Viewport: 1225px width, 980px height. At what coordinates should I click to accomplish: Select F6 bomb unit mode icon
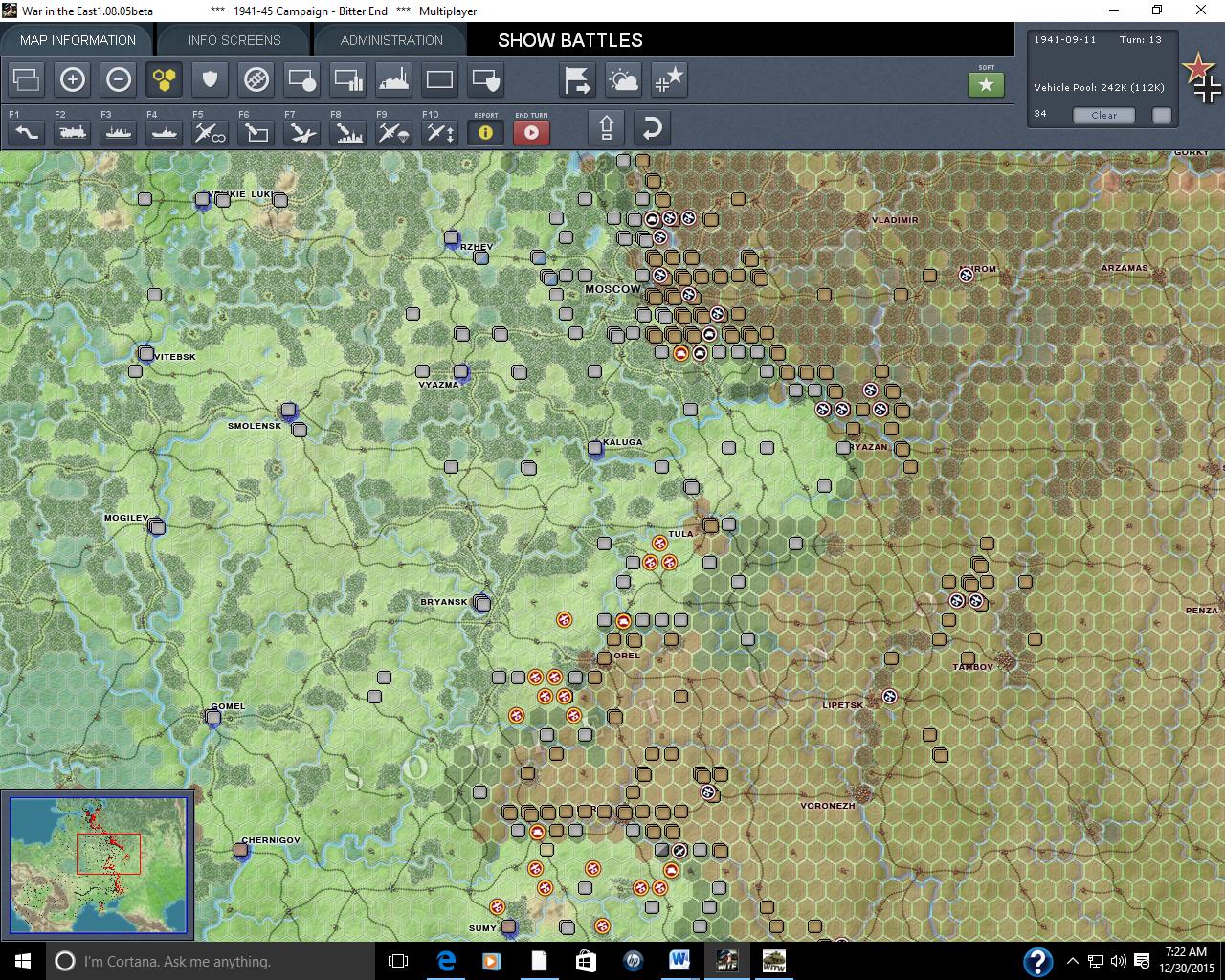click(x=256, y=132)
